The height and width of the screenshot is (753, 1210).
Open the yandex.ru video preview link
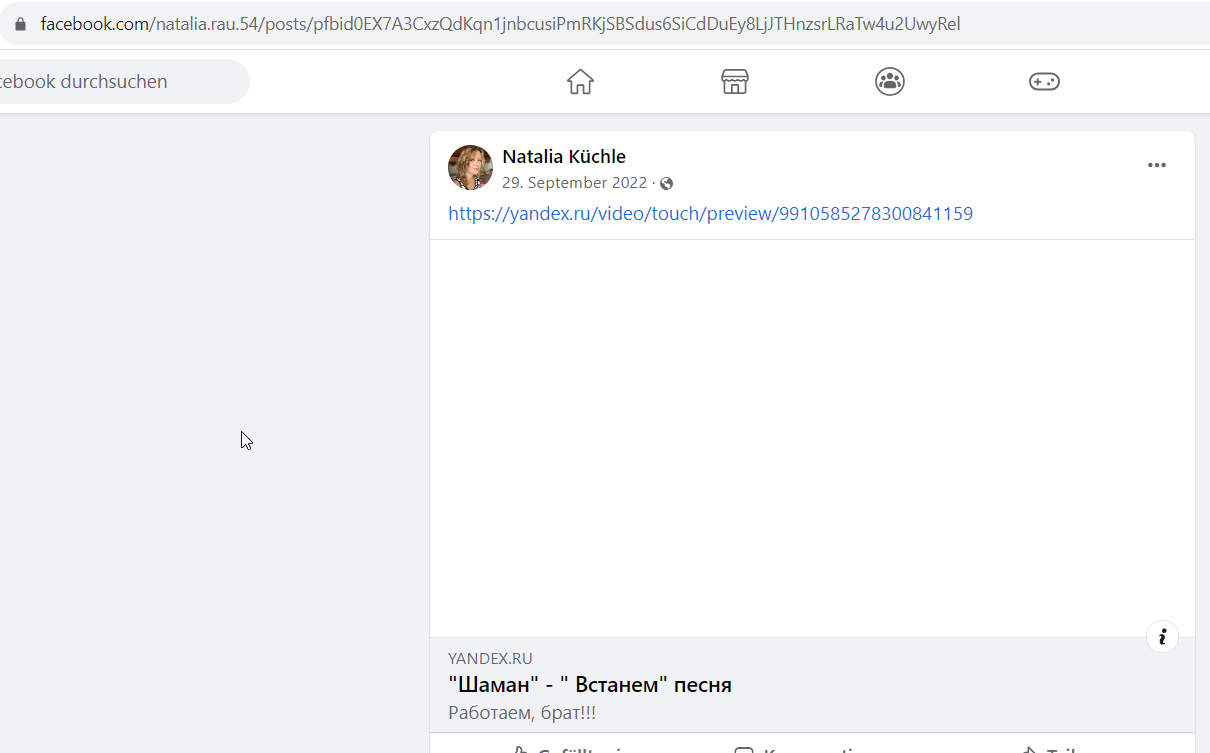tap(710, 213)
